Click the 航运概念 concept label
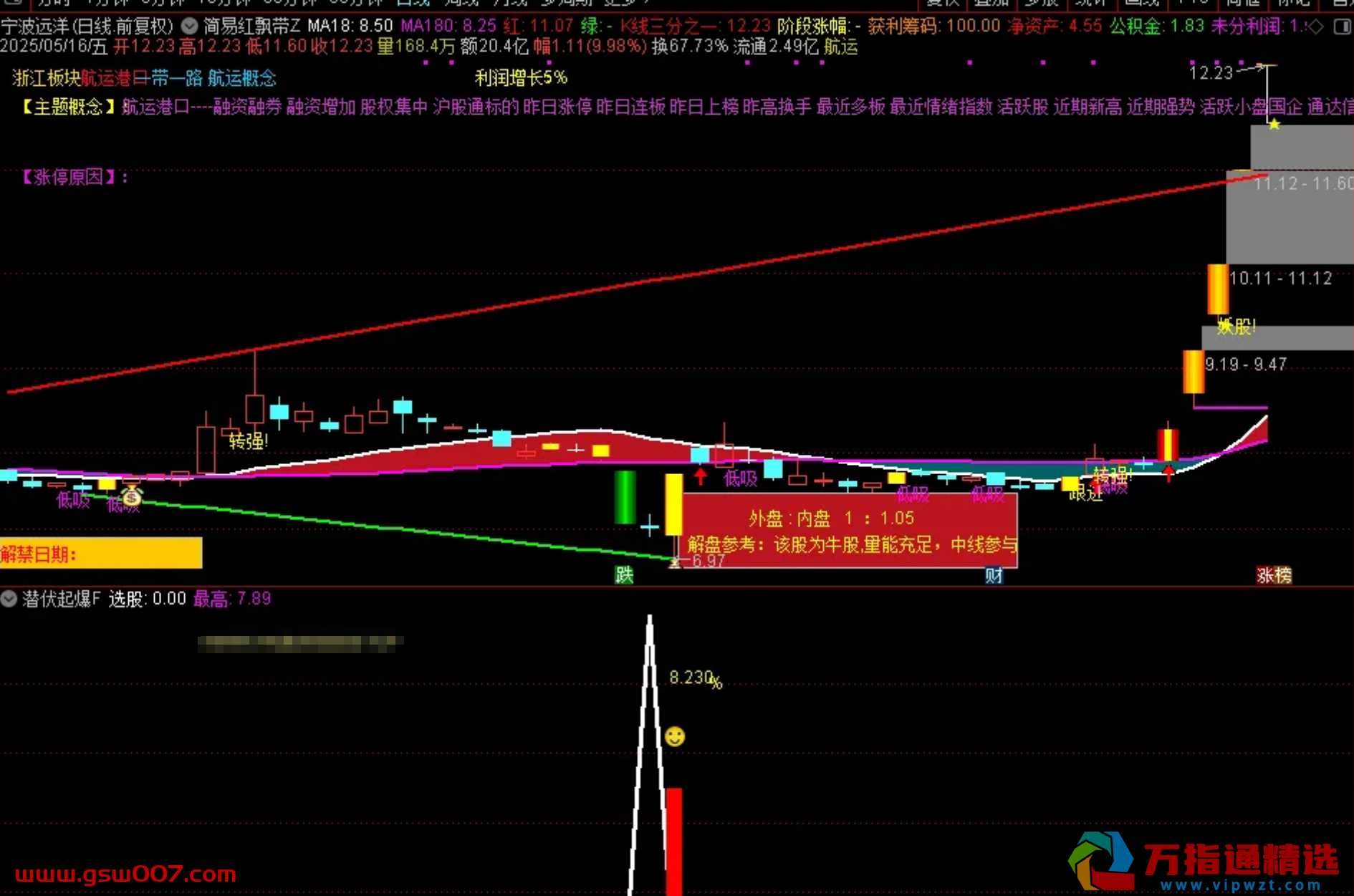Screen dimensions: 1354x896 tap(242, 77)
